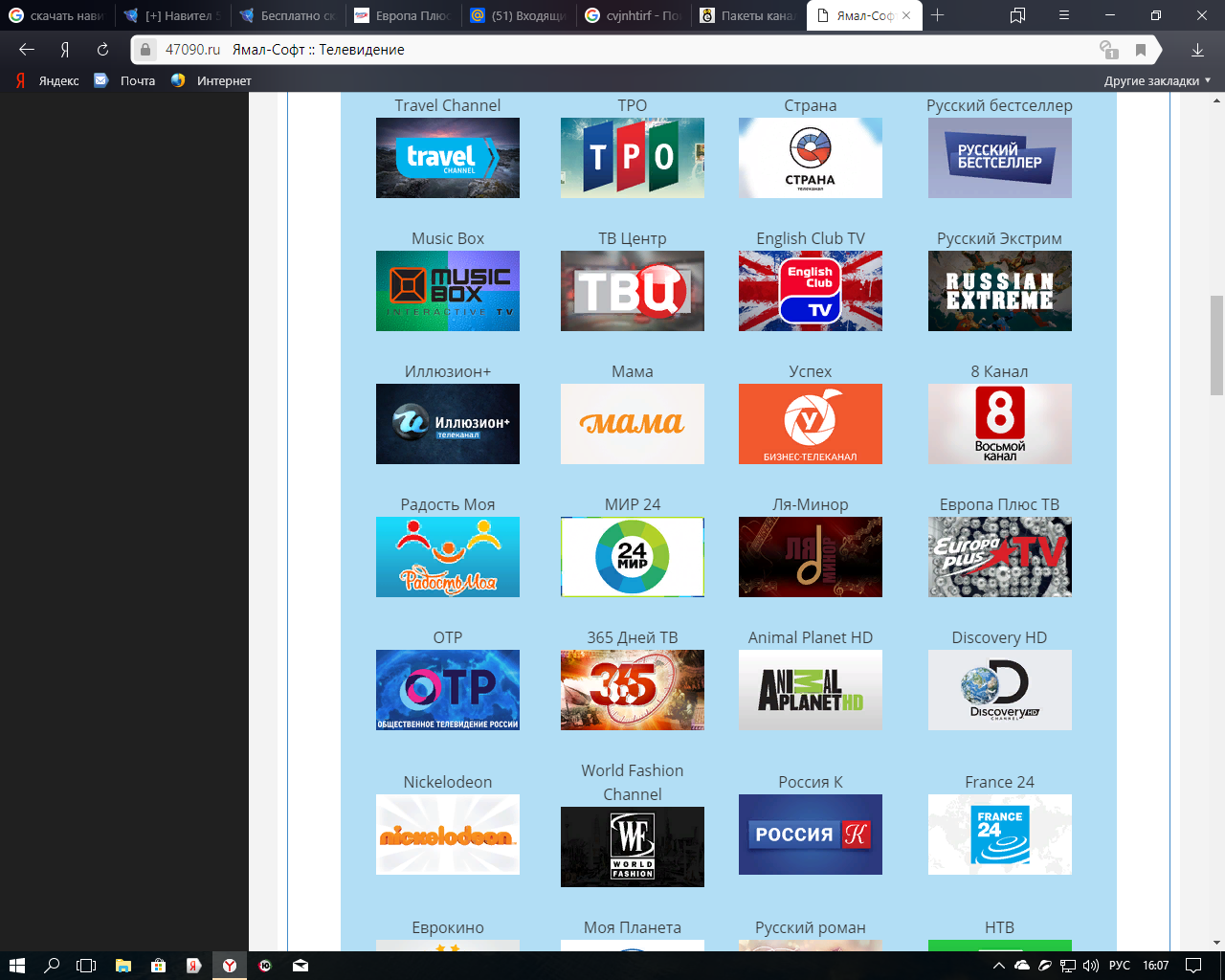
Task: Open the Nickelodeon channel logo
Action: (x=448, y=835)
